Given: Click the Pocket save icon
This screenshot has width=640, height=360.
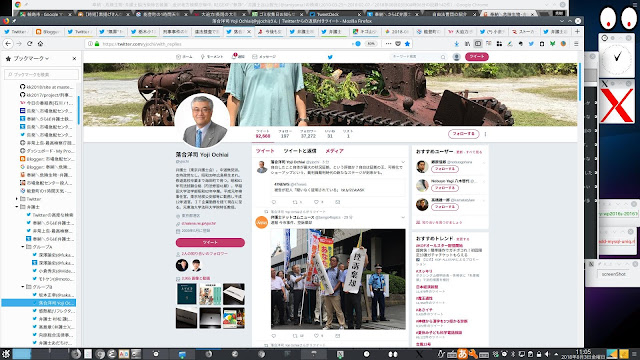Looking at the screenshot, I should click(x=398, y=44).
